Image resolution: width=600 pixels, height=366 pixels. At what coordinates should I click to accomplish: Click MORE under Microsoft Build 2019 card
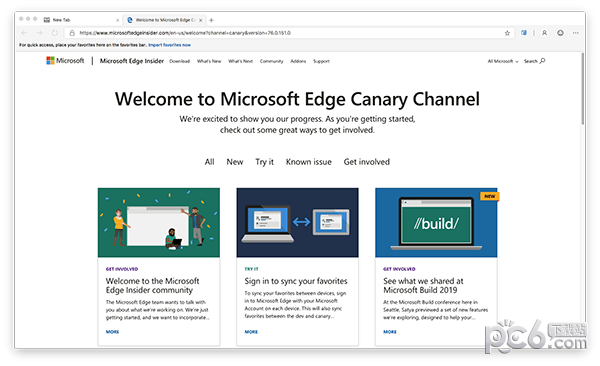click(390, 332)
